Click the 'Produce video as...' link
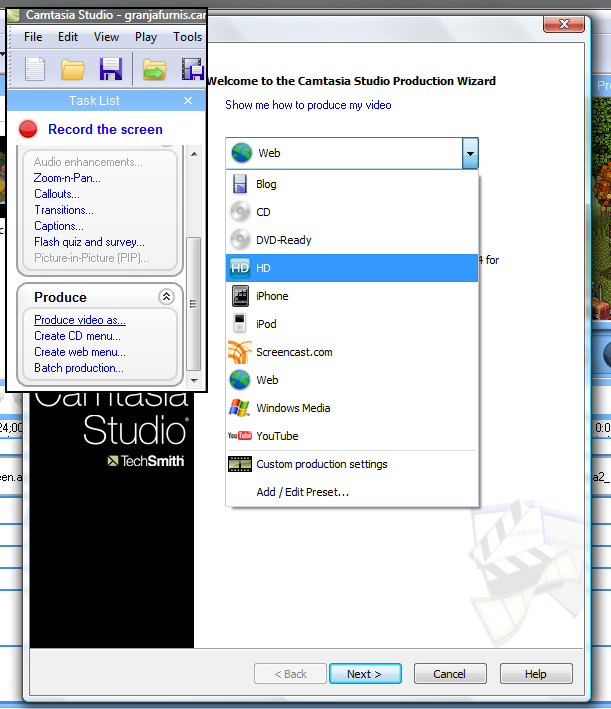Screen dimensions: 611x709 [80, 320]
